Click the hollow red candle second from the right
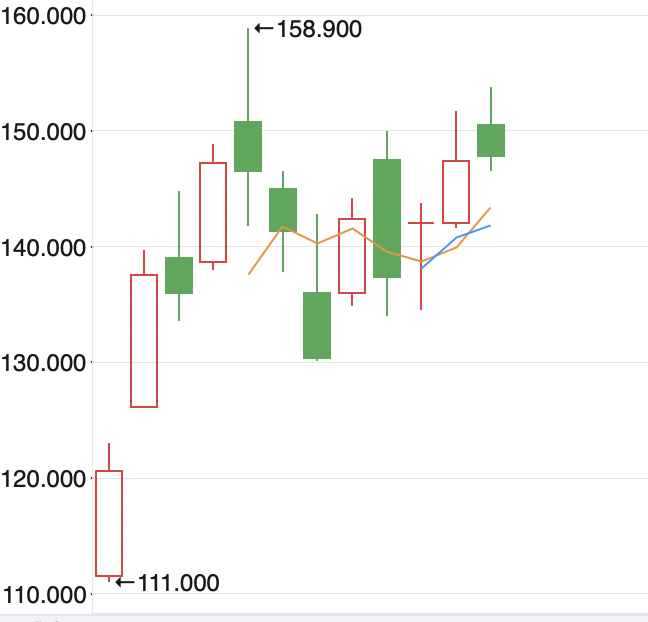The width and height of the screenshot is (648, 622). pyautogui.click(x=456, y=191)
